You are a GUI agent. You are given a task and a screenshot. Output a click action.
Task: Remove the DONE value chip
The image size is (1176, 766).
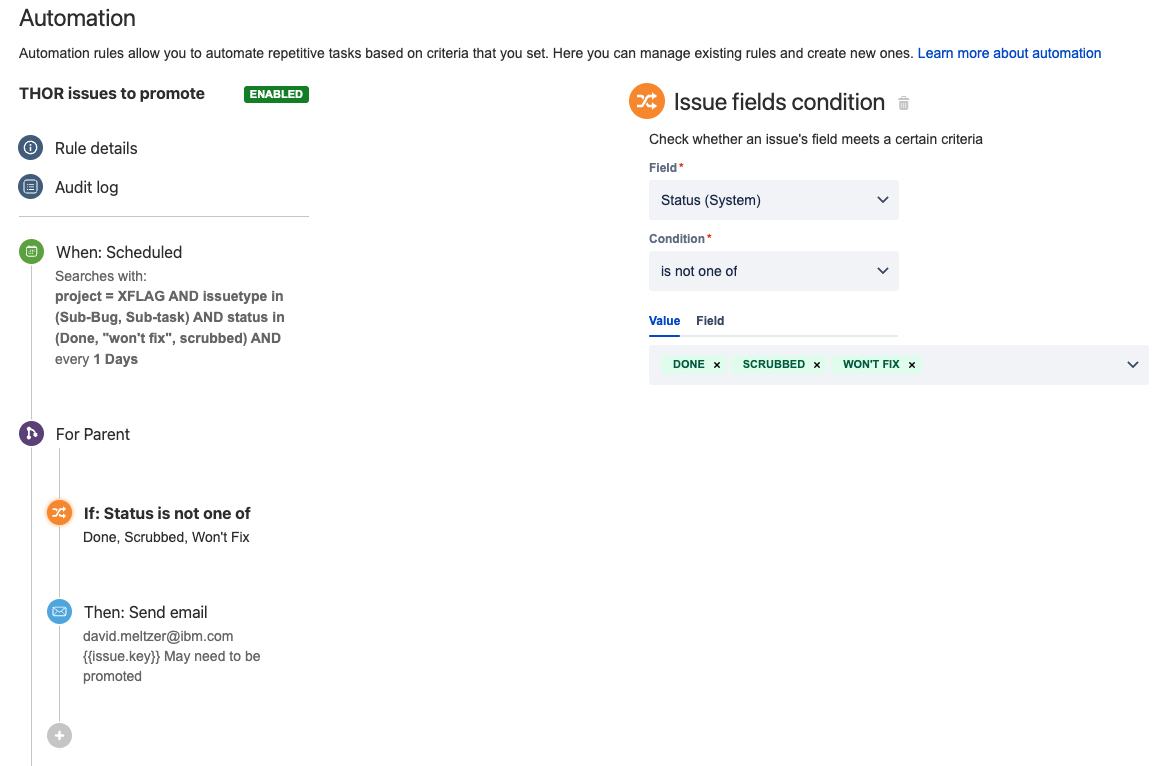(x=717, y=364)
